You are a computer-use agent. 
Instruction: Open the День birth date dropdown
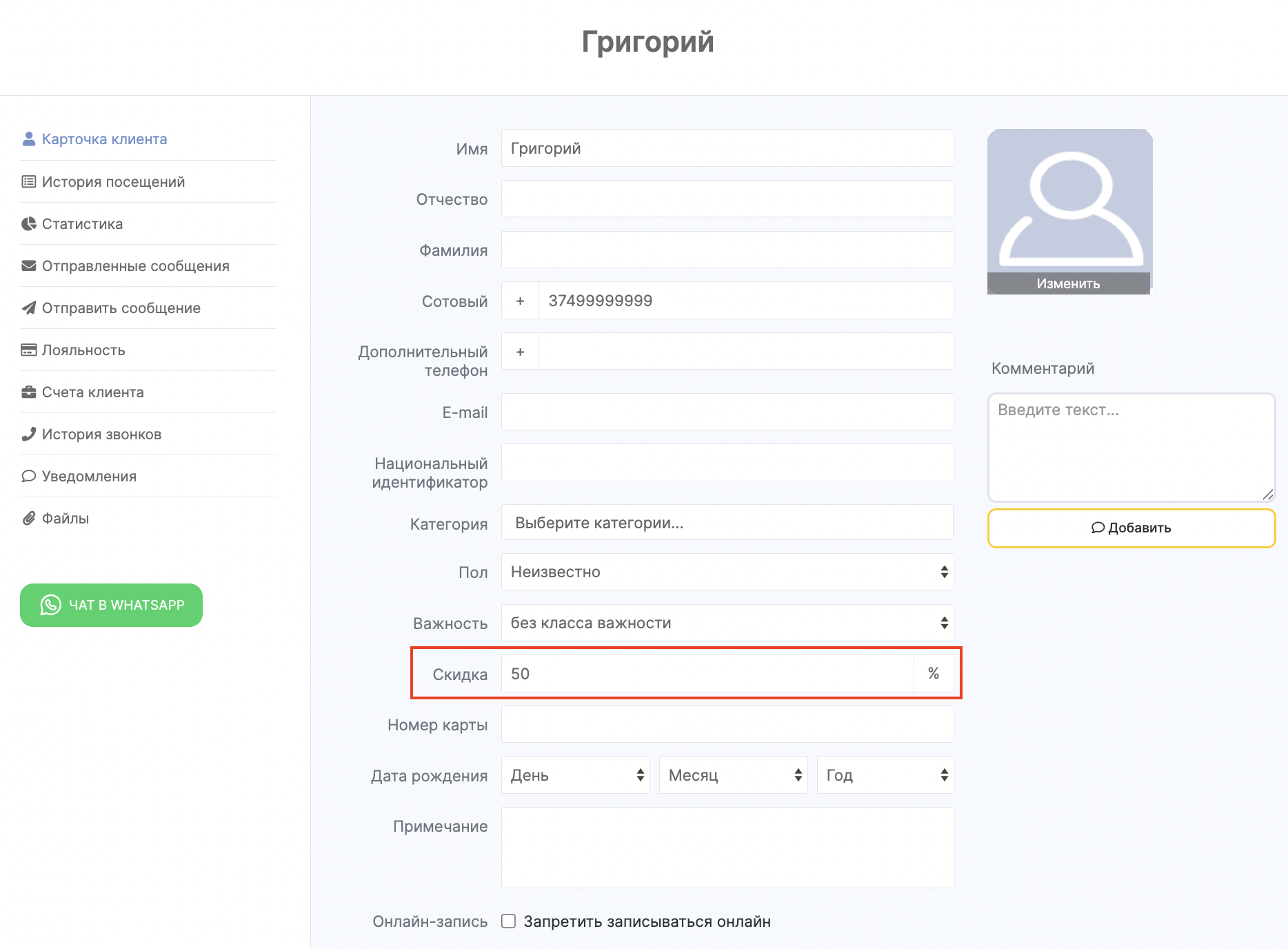click(576, 775)
